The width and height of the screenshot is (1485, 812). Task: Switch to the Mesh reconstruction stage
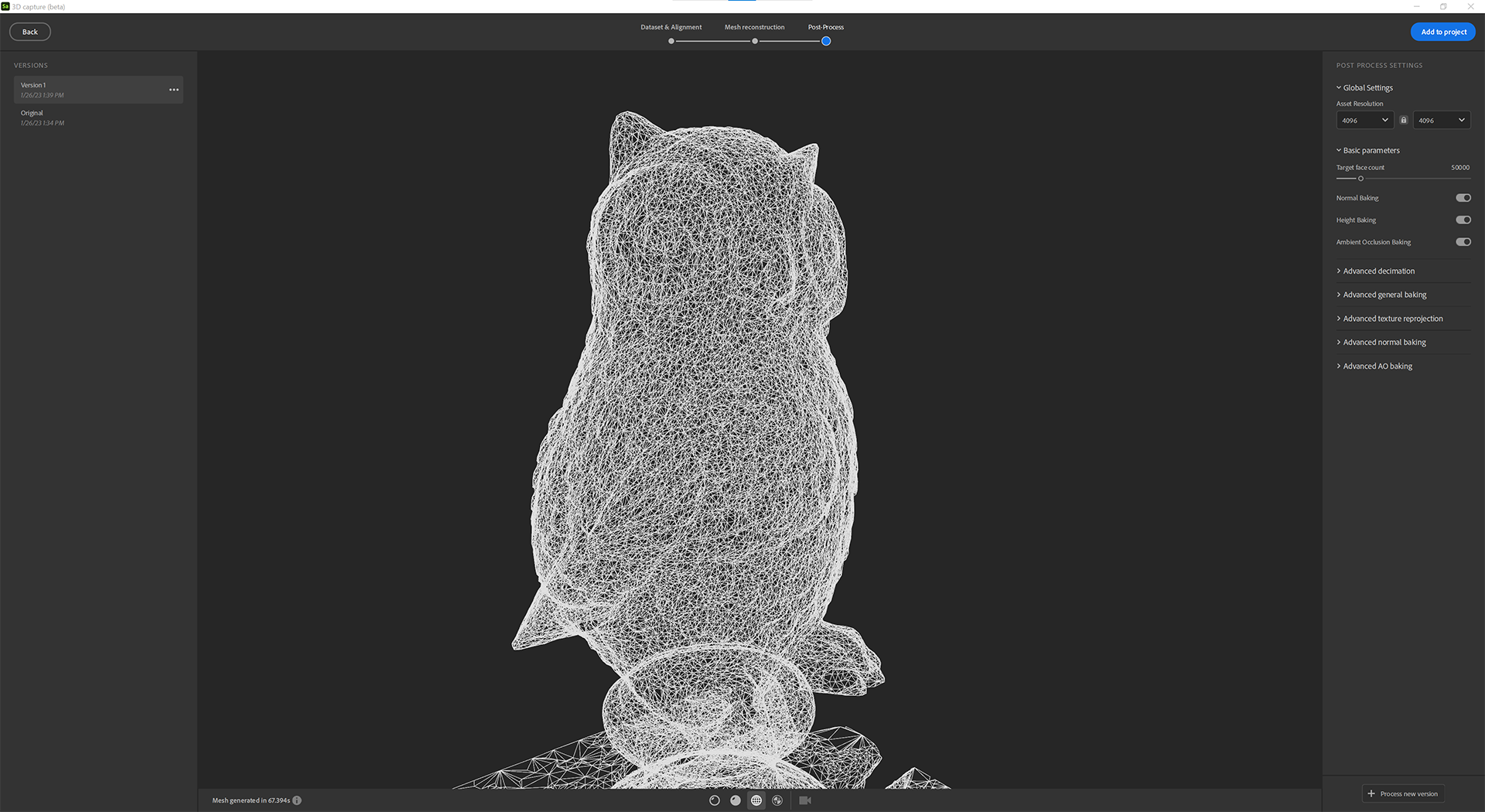[x=754, y=27]
